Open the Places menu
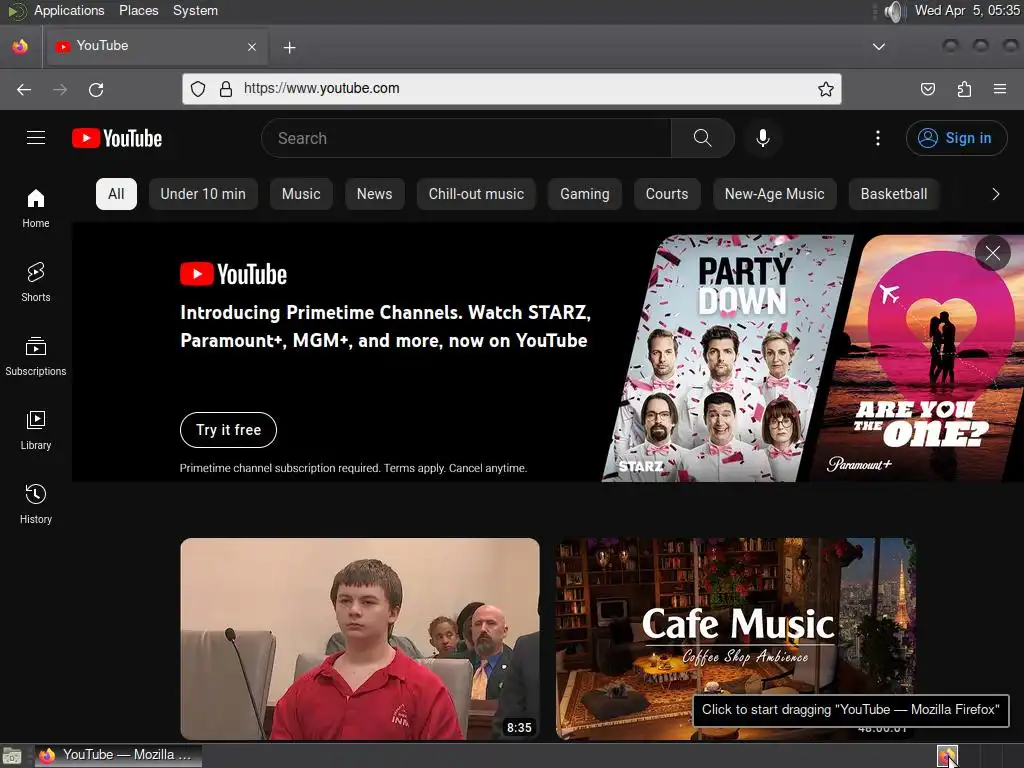This screenshot has height=768, width=1024. [138, 10]
